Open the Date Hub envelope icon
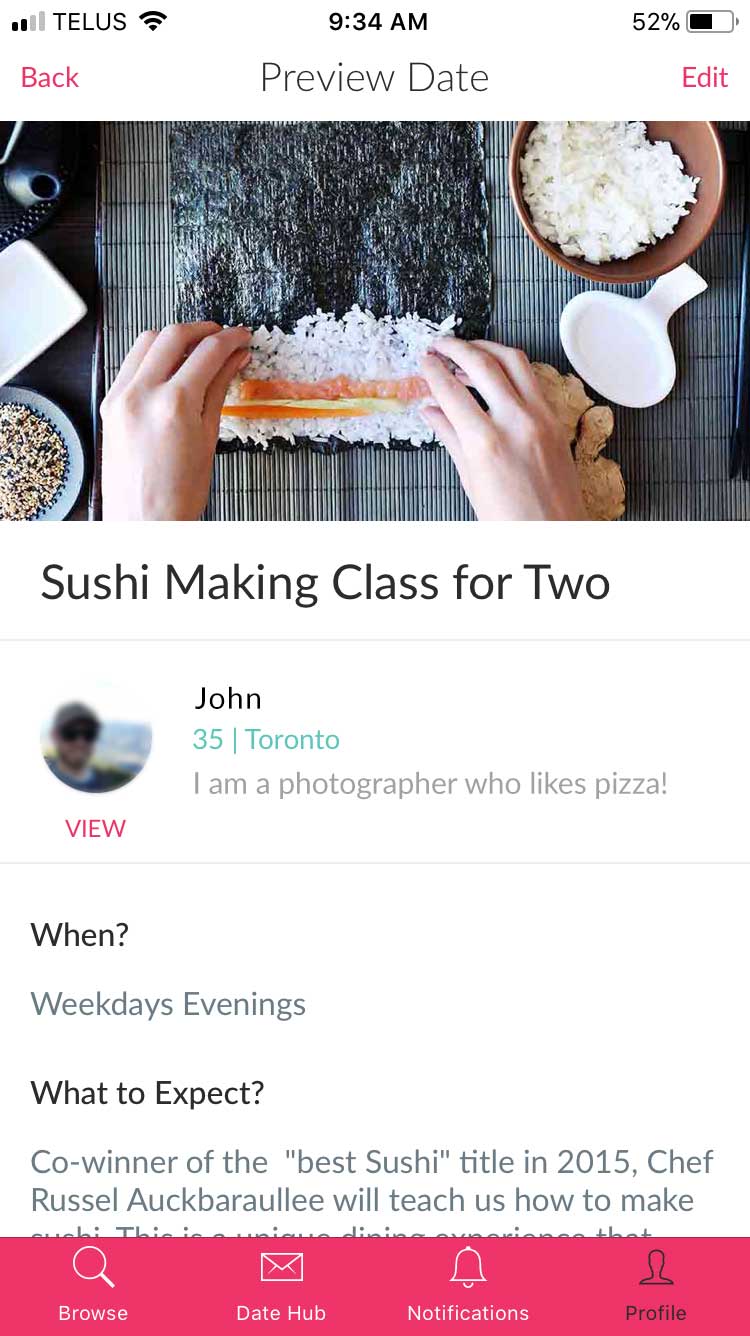This screenshot has height=1336, width=750. pos(281,1268)
